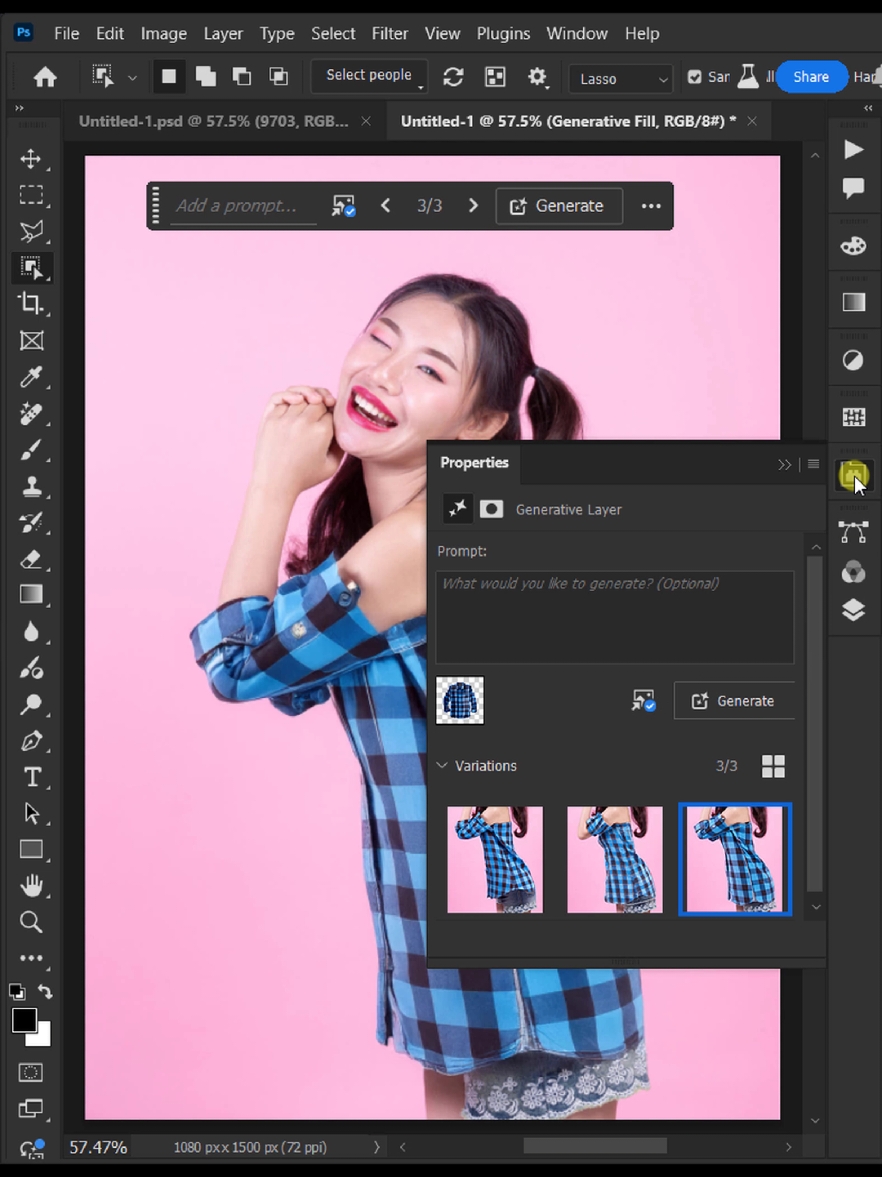Go to Photoshop Home screen
The image size is (882, 1177).
45,77
